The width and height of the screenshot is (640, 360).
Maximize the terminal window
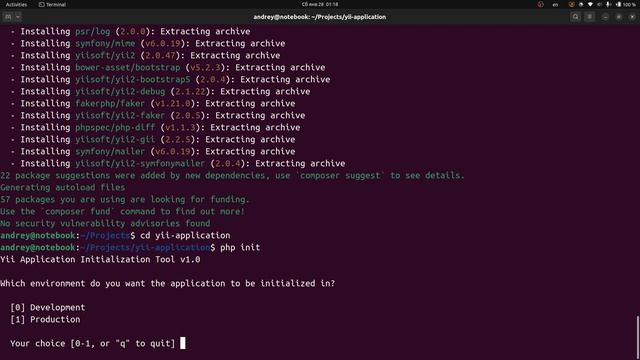tap(619, 17)
